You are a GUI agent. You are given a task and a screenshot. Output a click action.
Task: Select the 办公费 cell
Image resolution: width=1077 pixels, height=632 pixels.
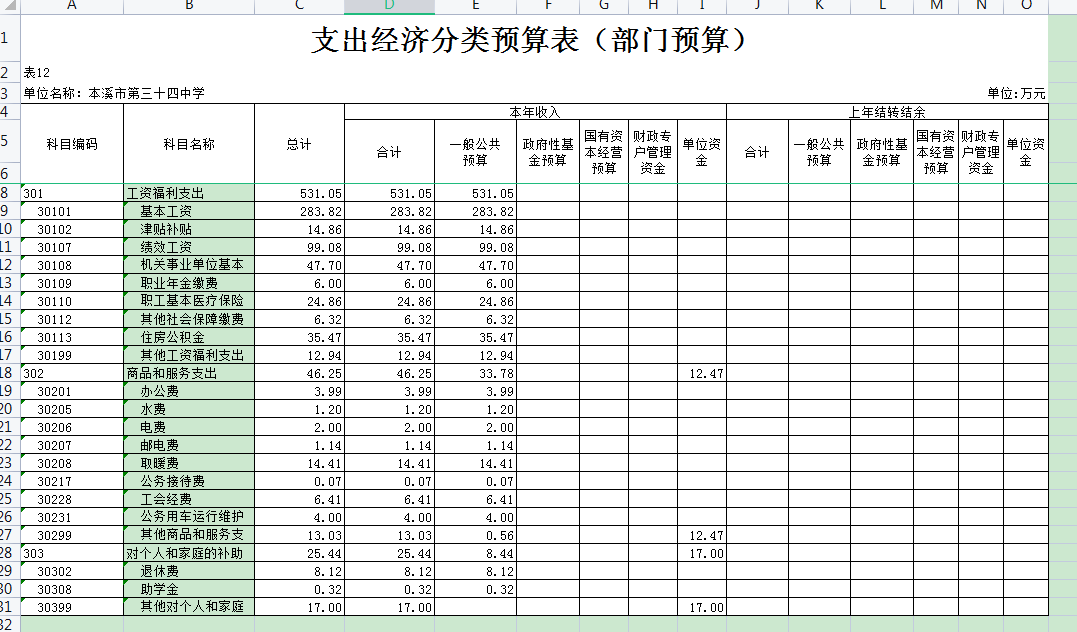pyautogui.click(x=189, y=391)
